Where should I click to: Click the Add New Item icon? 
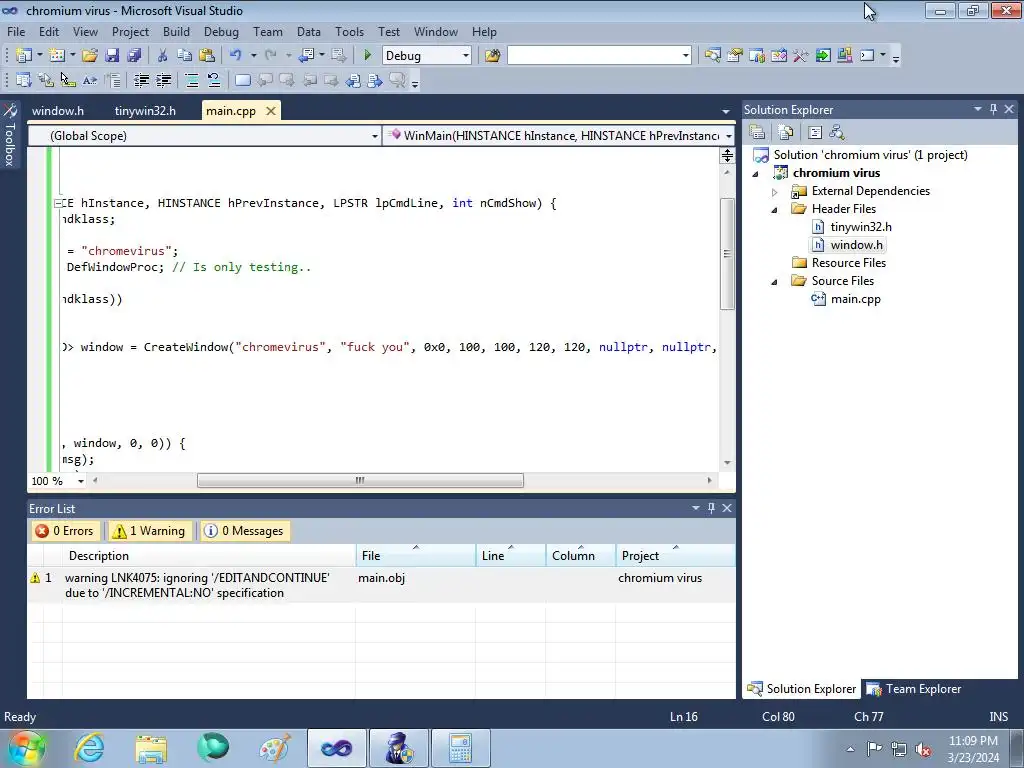pos(57,56)
